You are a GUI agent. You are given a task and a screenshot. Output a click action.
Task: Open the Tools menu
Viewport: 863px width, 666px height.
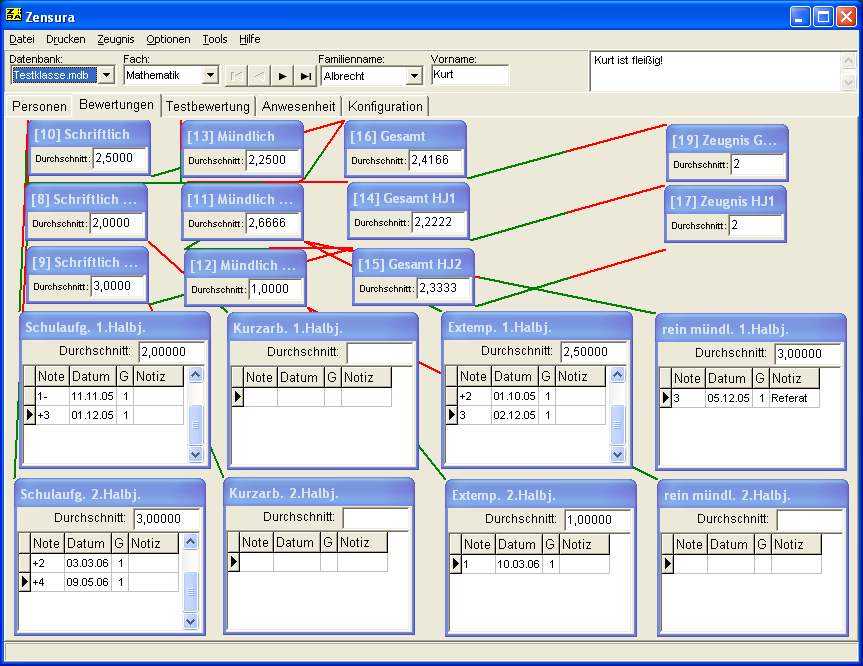click(215, 39)
